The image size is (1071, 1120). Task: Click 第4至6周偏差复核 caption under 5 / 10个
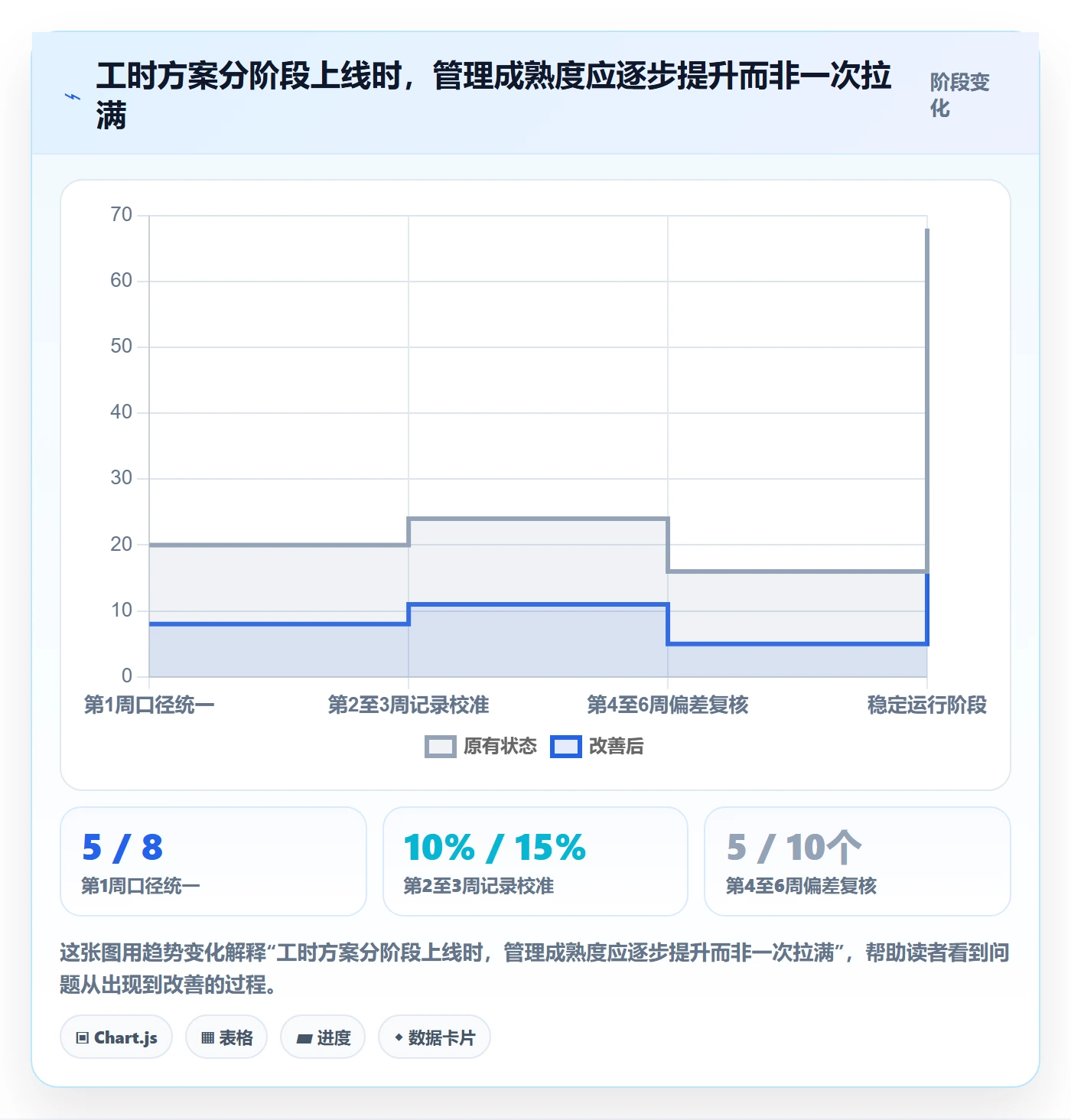click(x=801, y=886)
